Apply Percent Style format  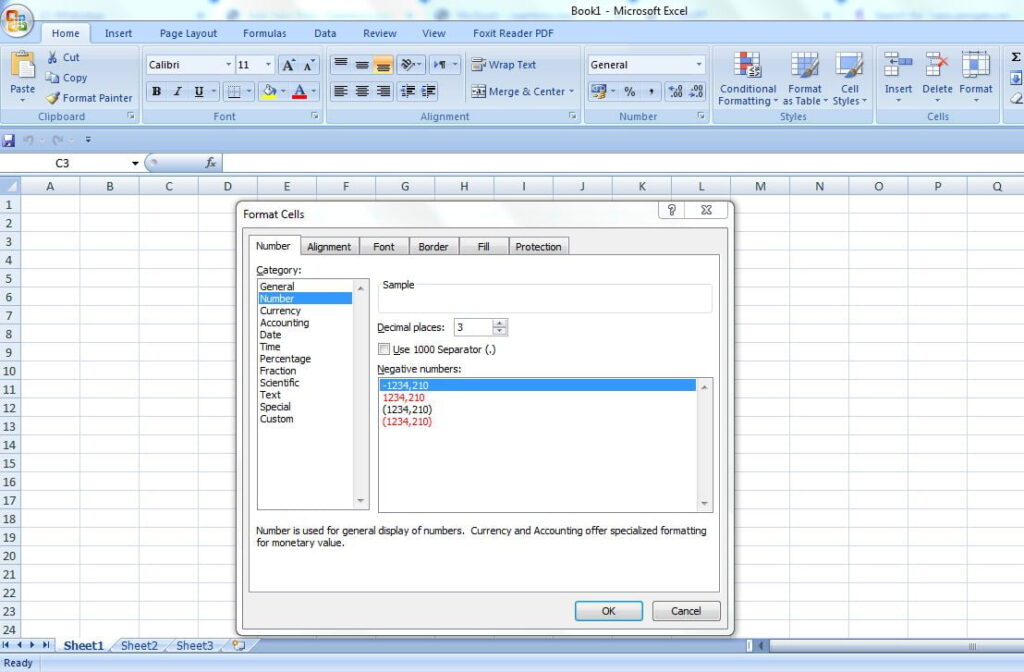630,91
